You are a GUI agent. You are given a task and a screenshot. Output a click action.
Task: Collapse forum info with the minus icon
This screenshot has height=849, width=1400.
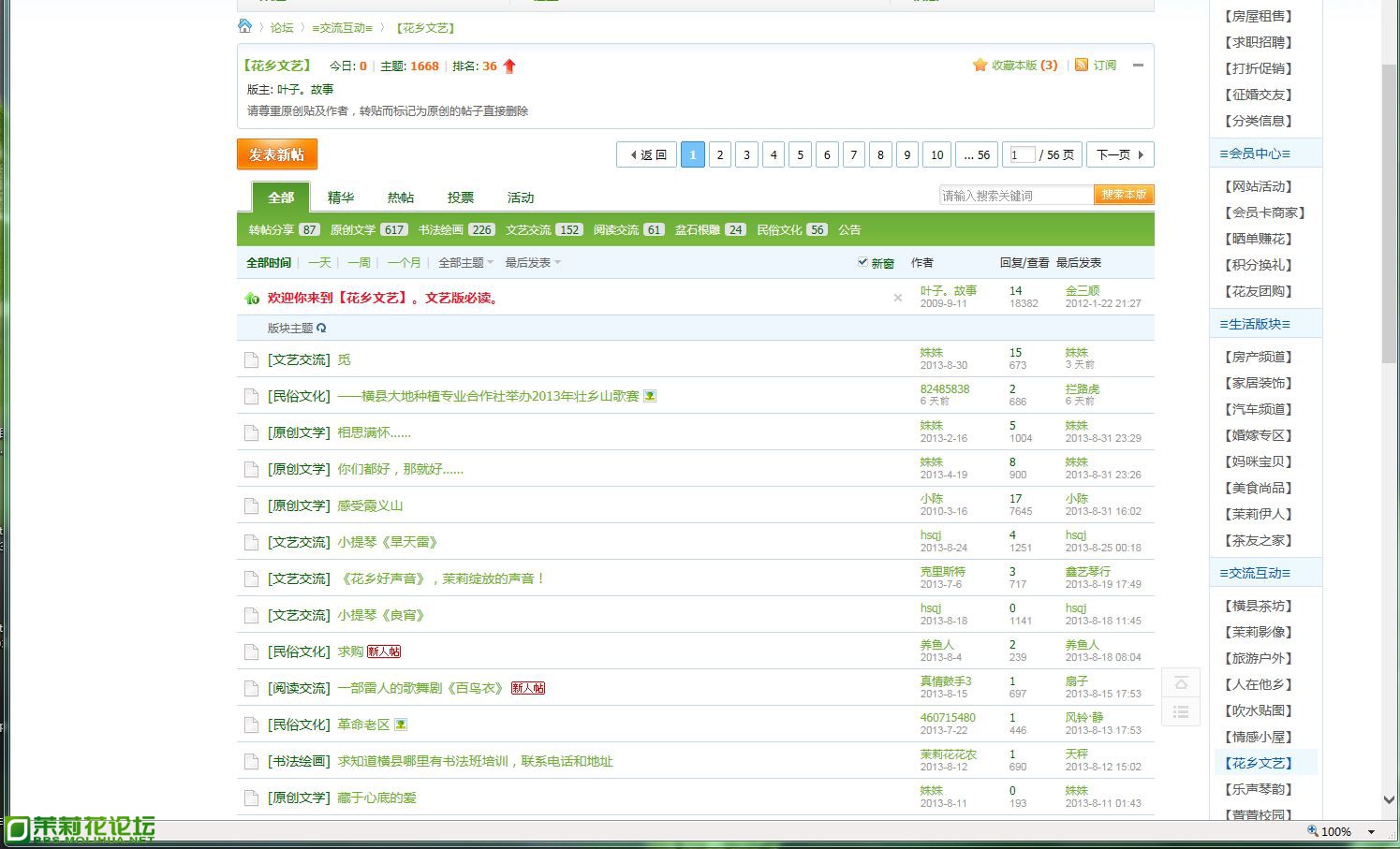pyautogui.click(x=1138, y=66)
